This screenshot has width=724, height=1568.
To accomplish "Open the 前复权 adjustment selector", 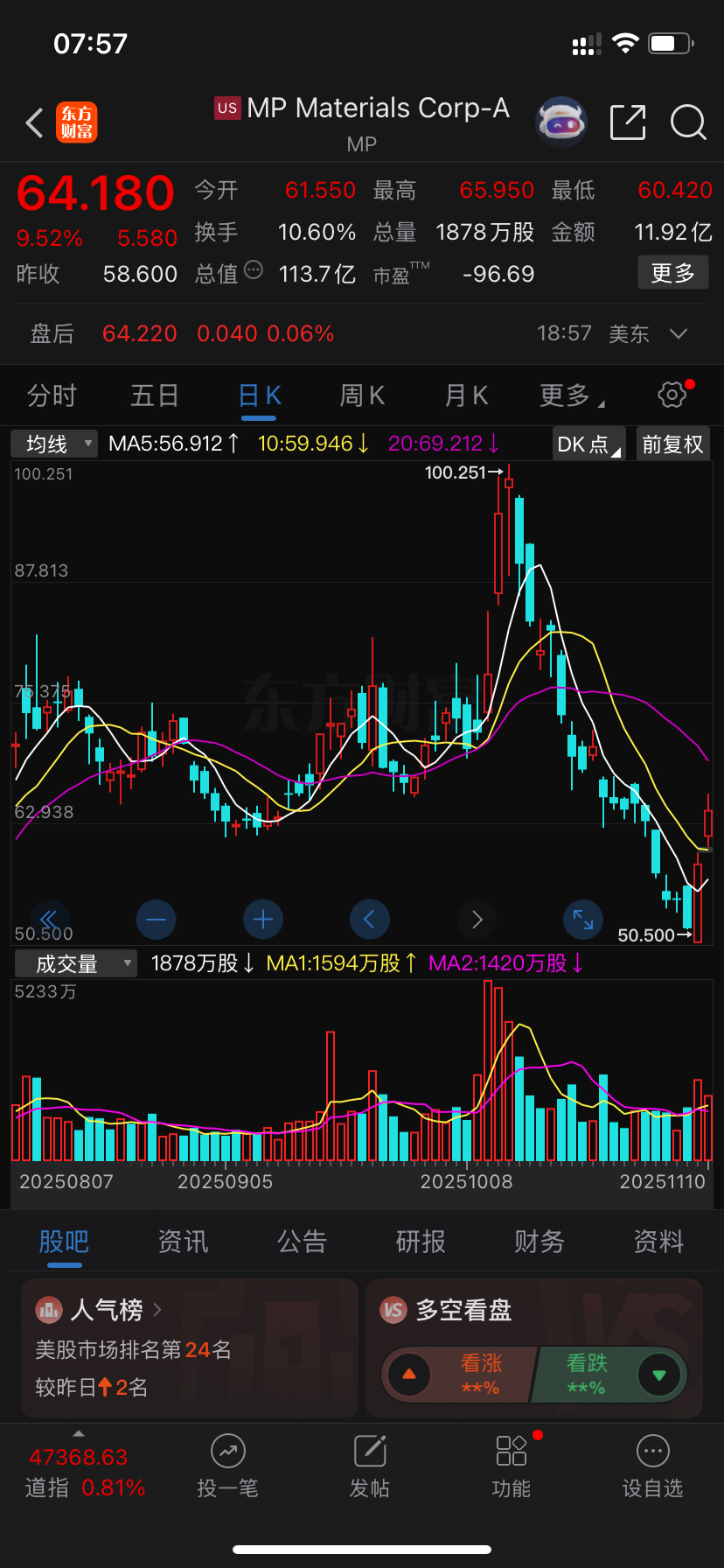I will pos(672,444).
